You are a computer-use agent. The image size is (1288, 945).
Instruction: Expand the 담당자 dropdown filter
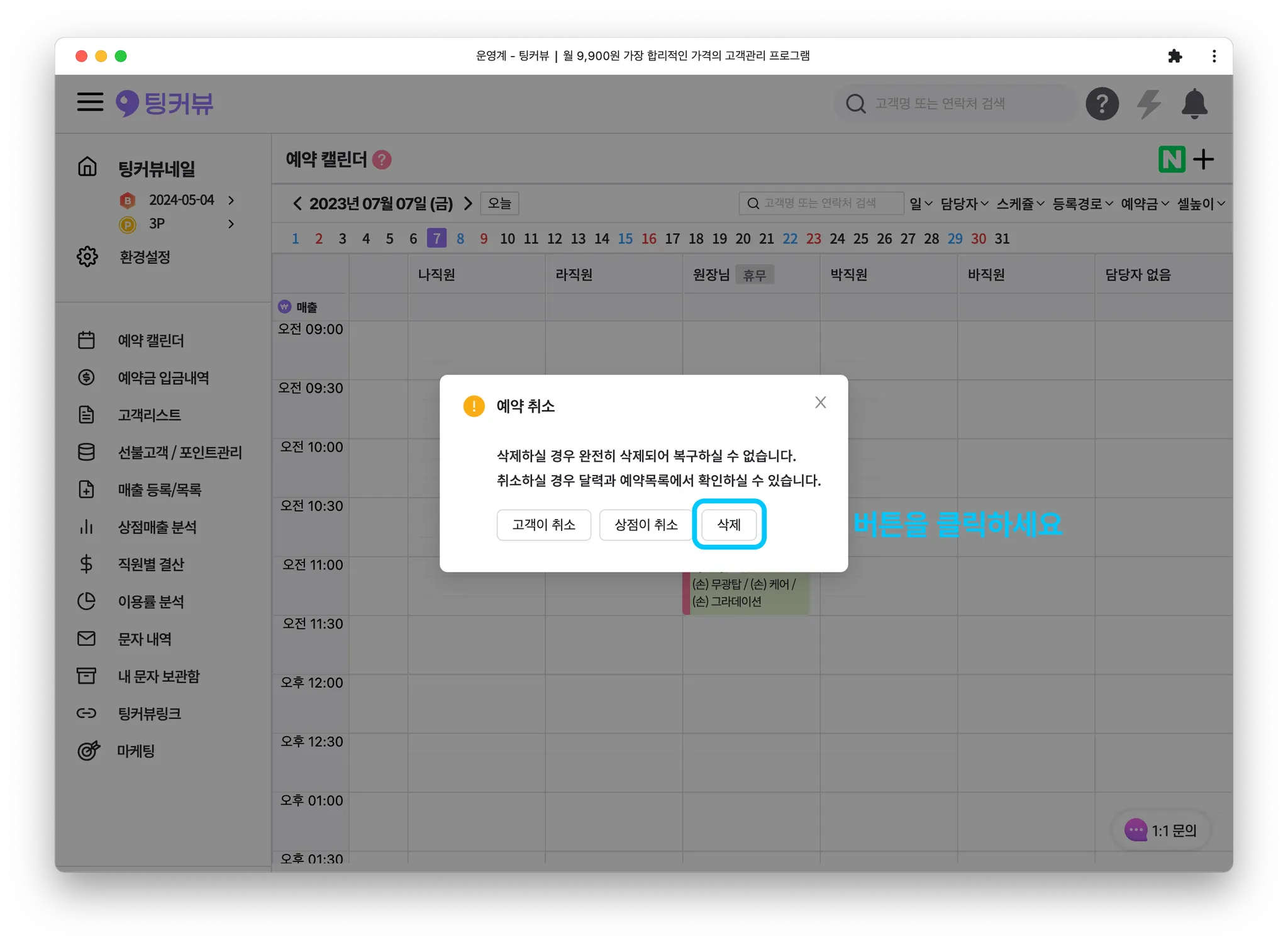click(x=964, y=204)
